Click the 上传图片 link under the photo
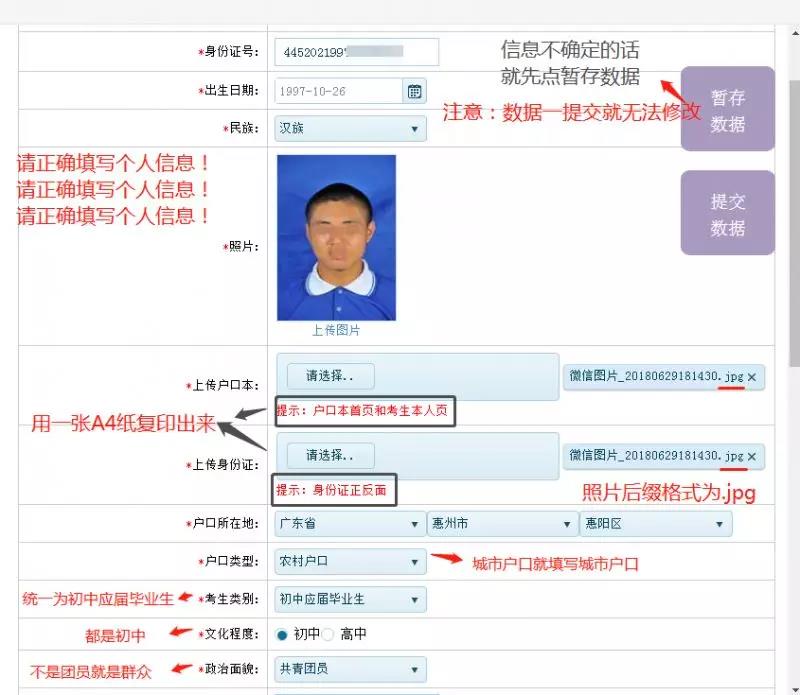 pos(336,330)
